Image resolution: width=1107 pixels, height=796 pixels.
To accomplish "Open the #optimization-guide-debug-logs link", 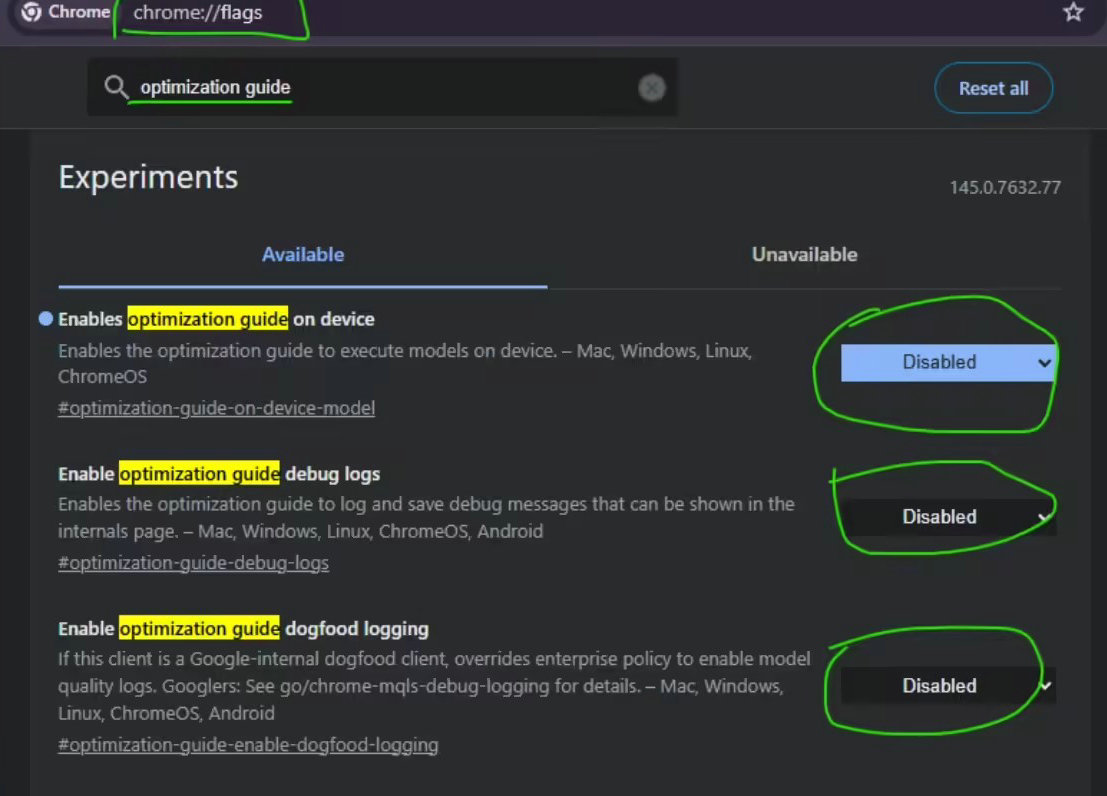I will pos(193,563).
